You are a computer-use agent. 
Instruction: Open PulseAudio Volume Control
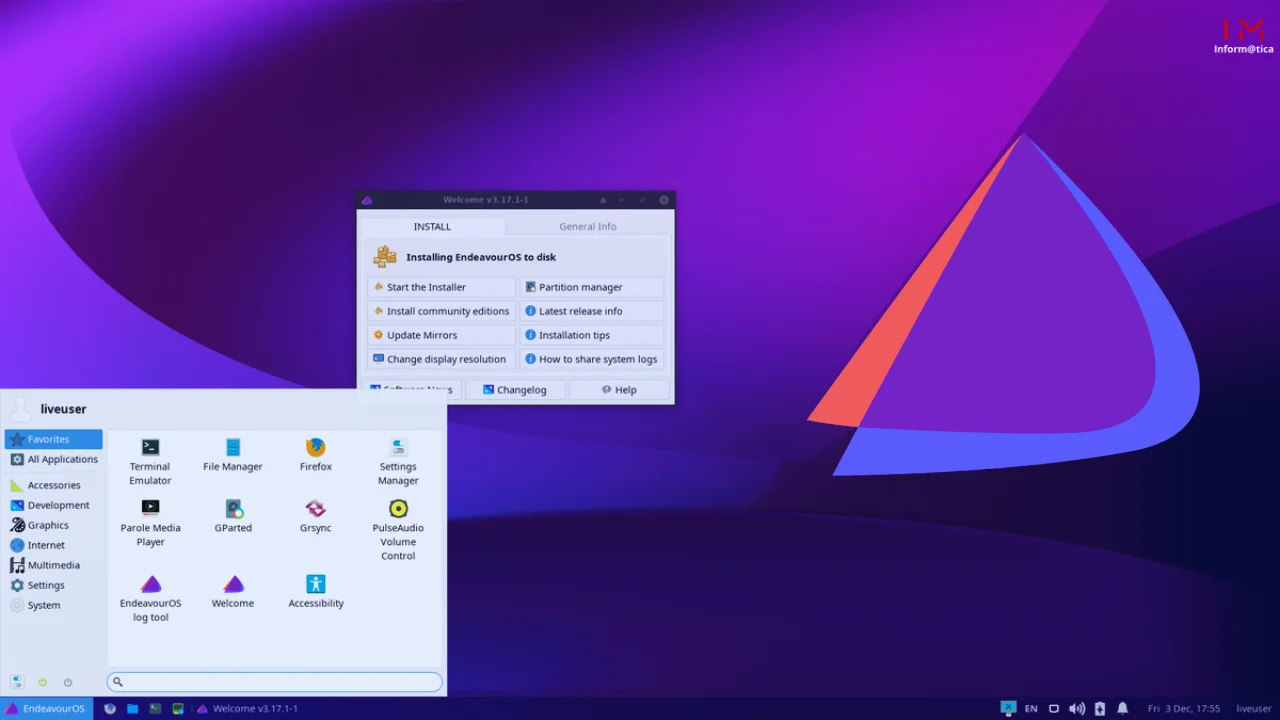pyautogui.click(x=398, y=529)
